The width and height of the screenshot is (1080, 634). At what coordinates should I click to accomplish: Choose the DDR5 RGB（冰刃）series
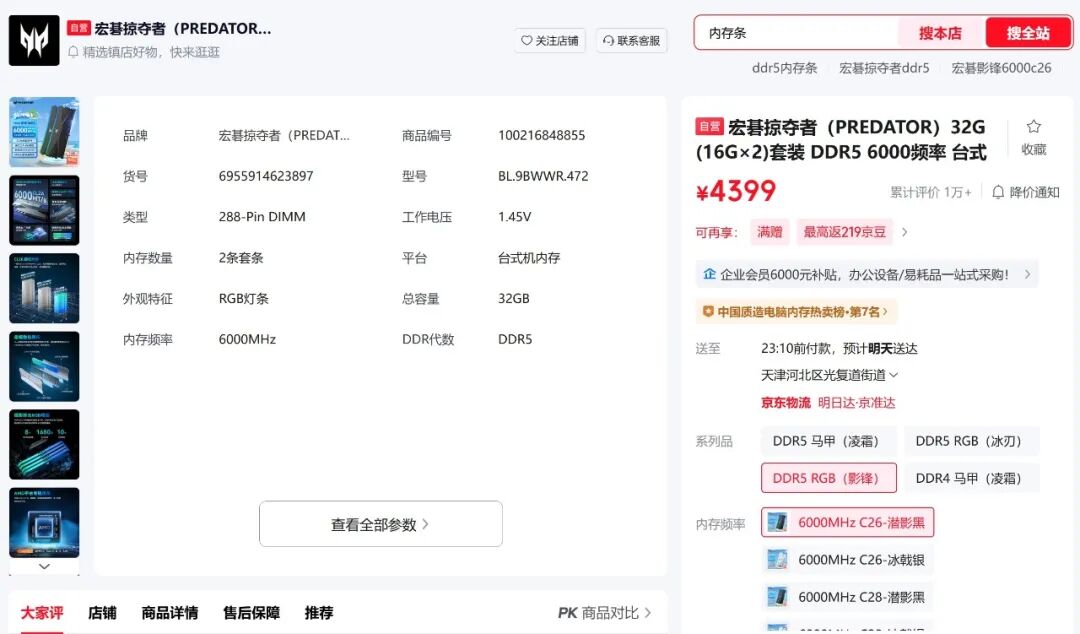971,441
